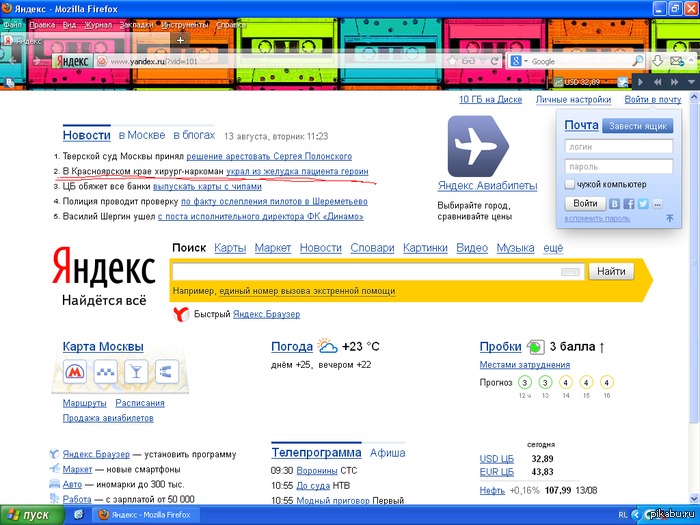
Task: Click the fast-forward button in media toolbar
Action: coord(674,82)
